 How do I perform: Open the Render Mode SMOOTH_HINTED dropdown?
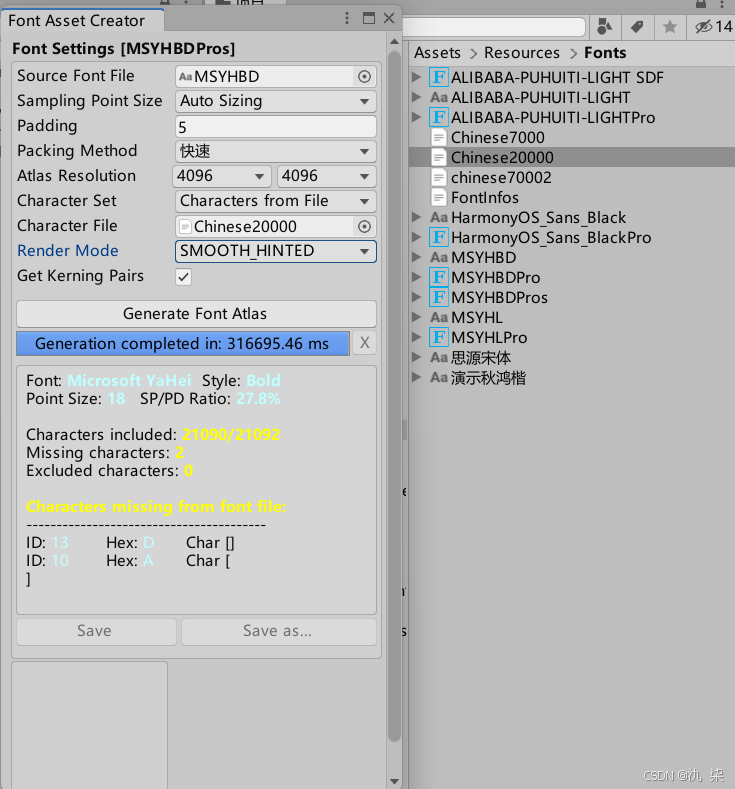pyautogui.click(x=276, y=251)
